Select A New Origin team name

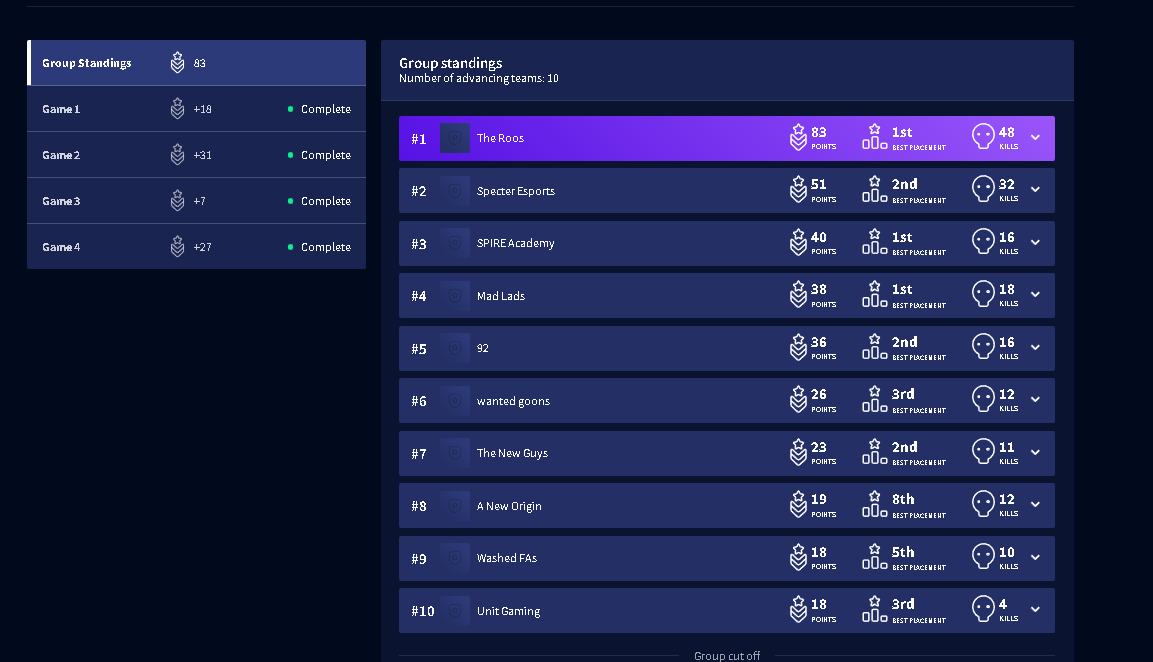(x=509, y=506)
